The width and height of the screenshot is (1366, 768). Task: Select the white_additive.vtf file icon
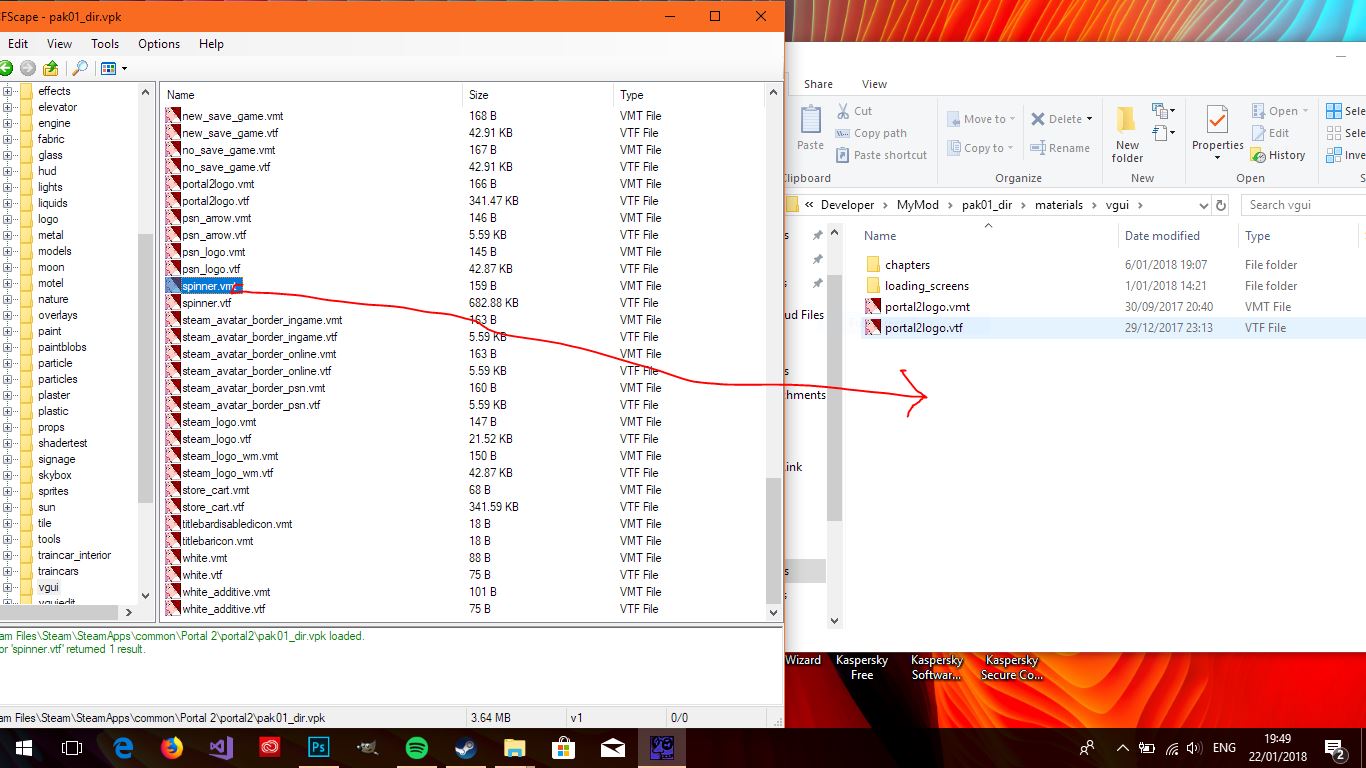[173, 609]
